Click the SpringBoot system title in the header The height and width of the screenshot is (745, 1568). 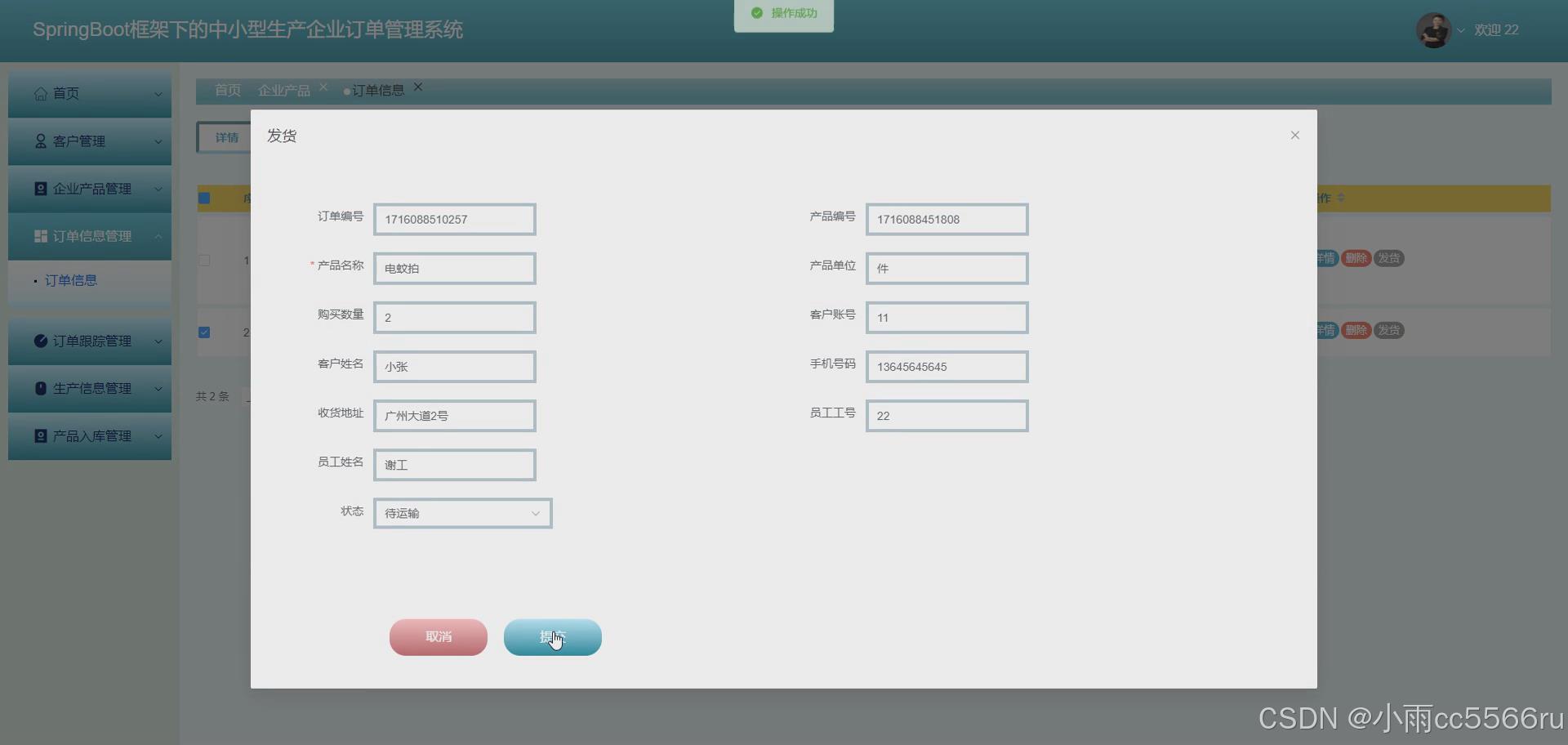tap(247, 30)
